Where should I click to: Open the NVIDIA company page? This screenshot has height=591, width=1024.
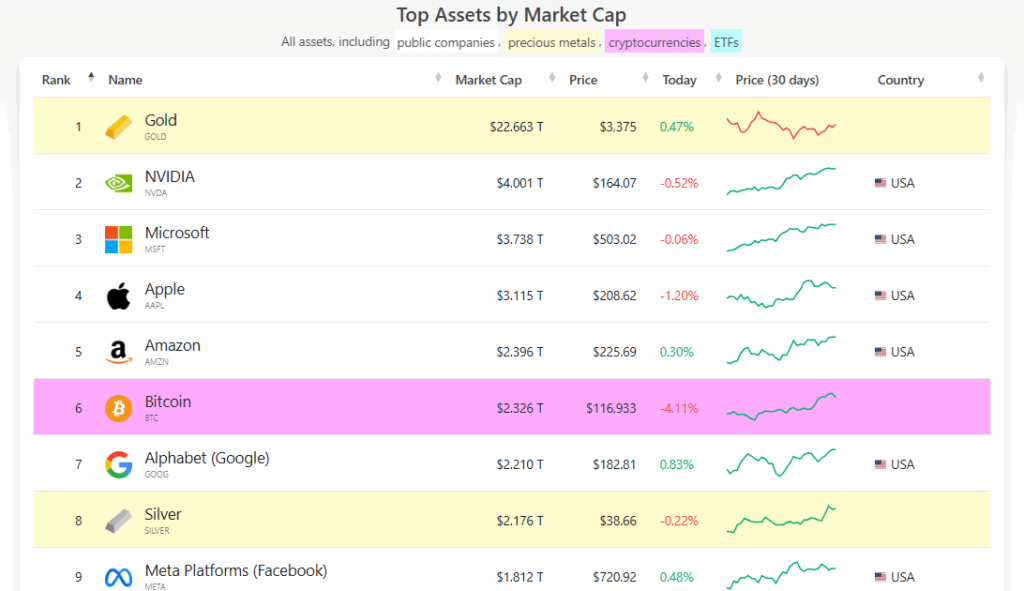[x=170, y=176]
